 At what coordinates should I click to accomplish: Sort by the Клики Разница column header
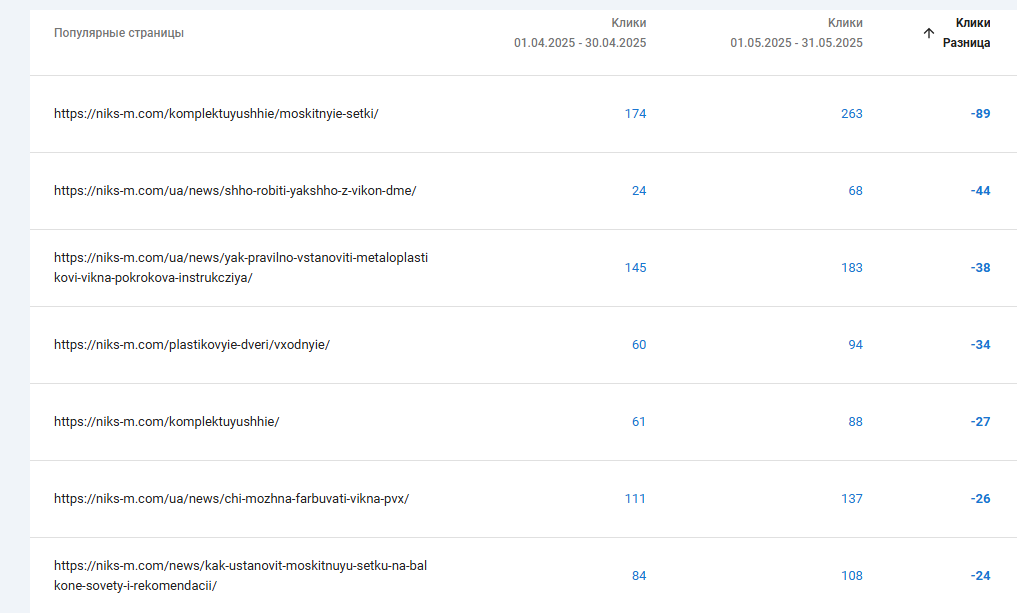click(966, 32)
